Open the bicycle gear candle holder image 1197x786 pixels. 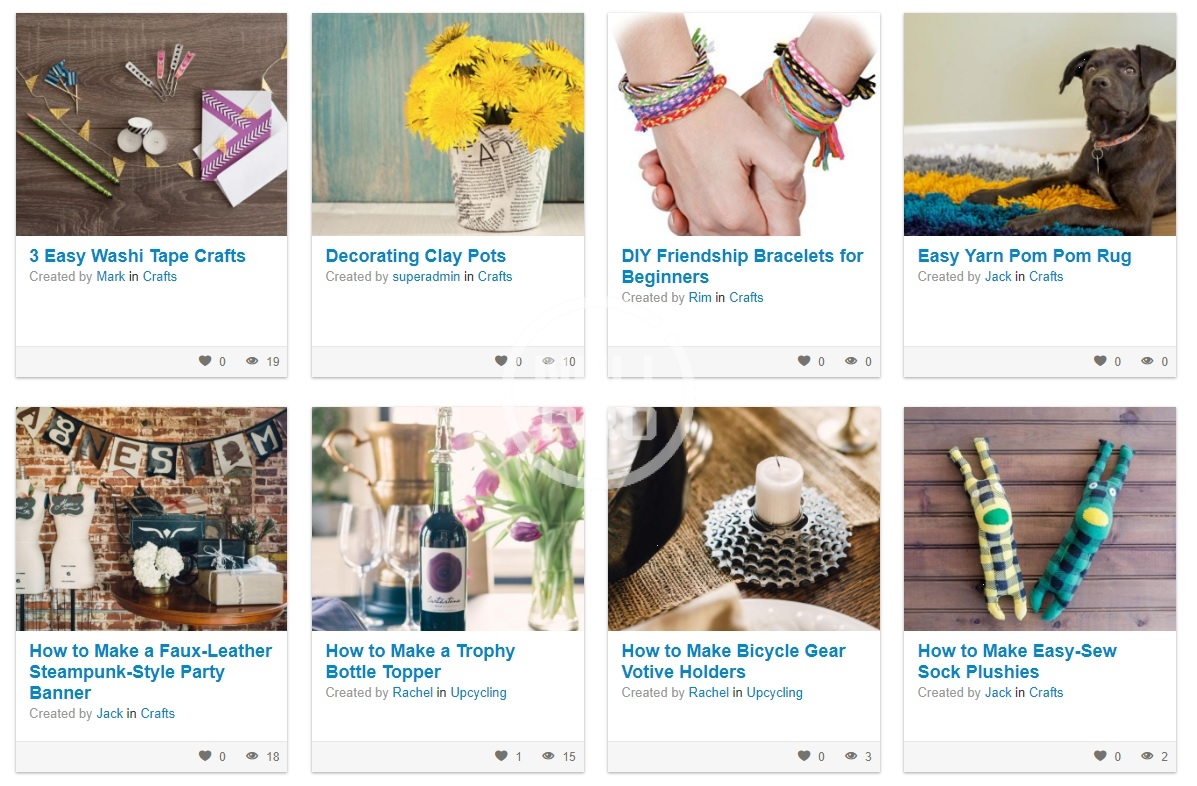point(744,519)
